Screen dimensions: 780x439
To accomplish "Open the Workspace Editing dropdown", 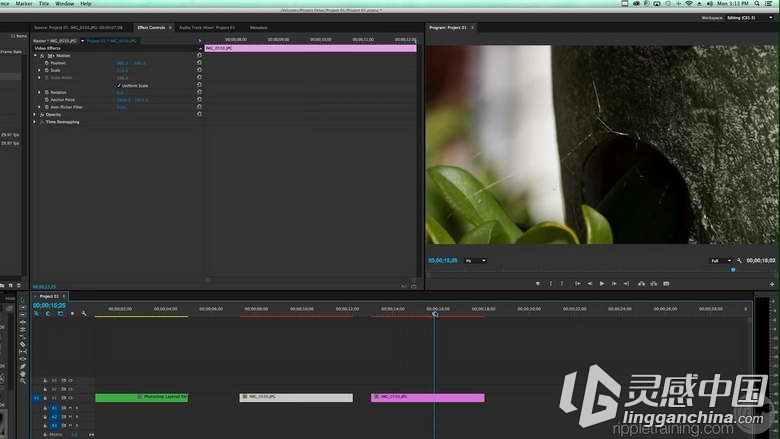I will [x=748, y=18].
